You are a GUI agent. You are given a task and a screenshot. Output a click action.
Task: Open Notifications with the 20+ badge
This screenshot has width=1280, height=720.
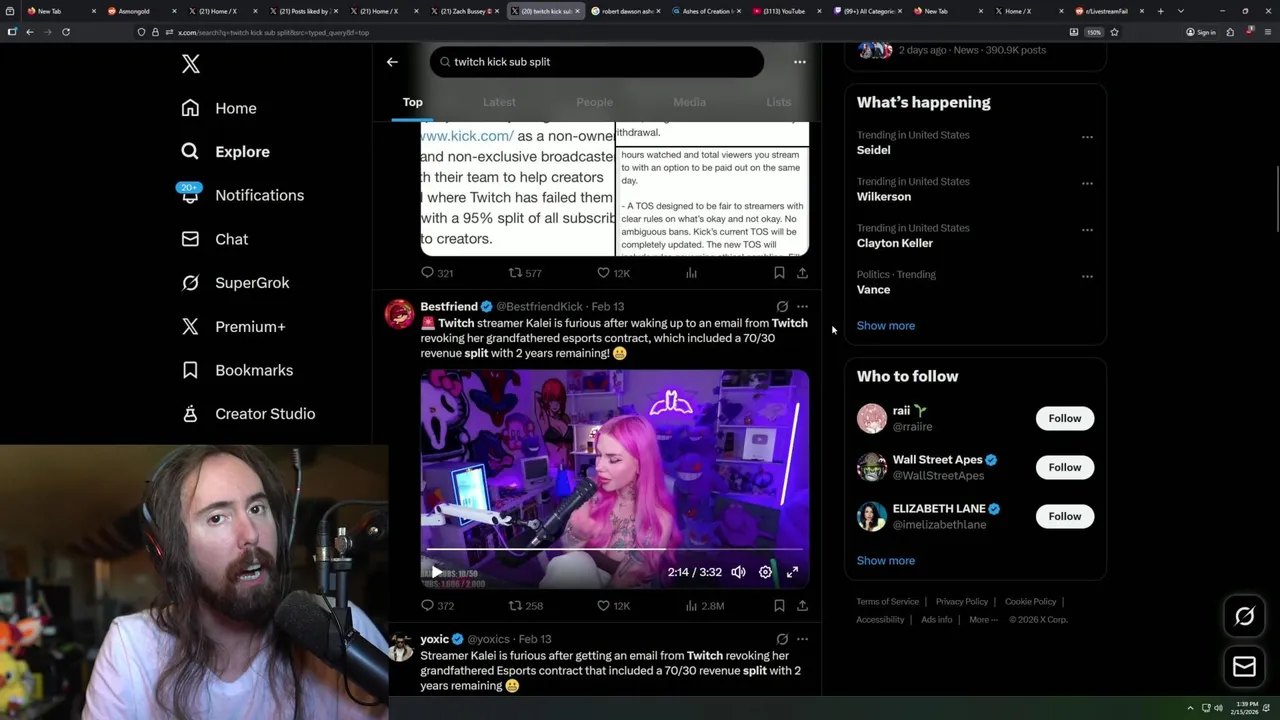[241, 195]
